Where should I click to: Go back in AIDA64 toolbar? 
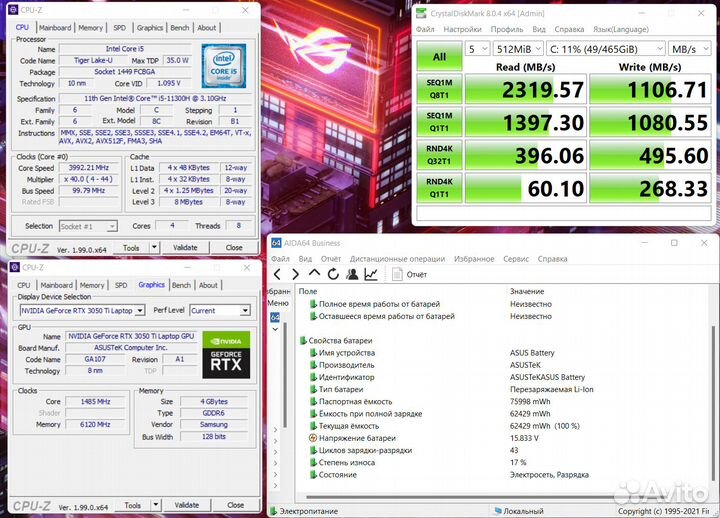[277, 274]
